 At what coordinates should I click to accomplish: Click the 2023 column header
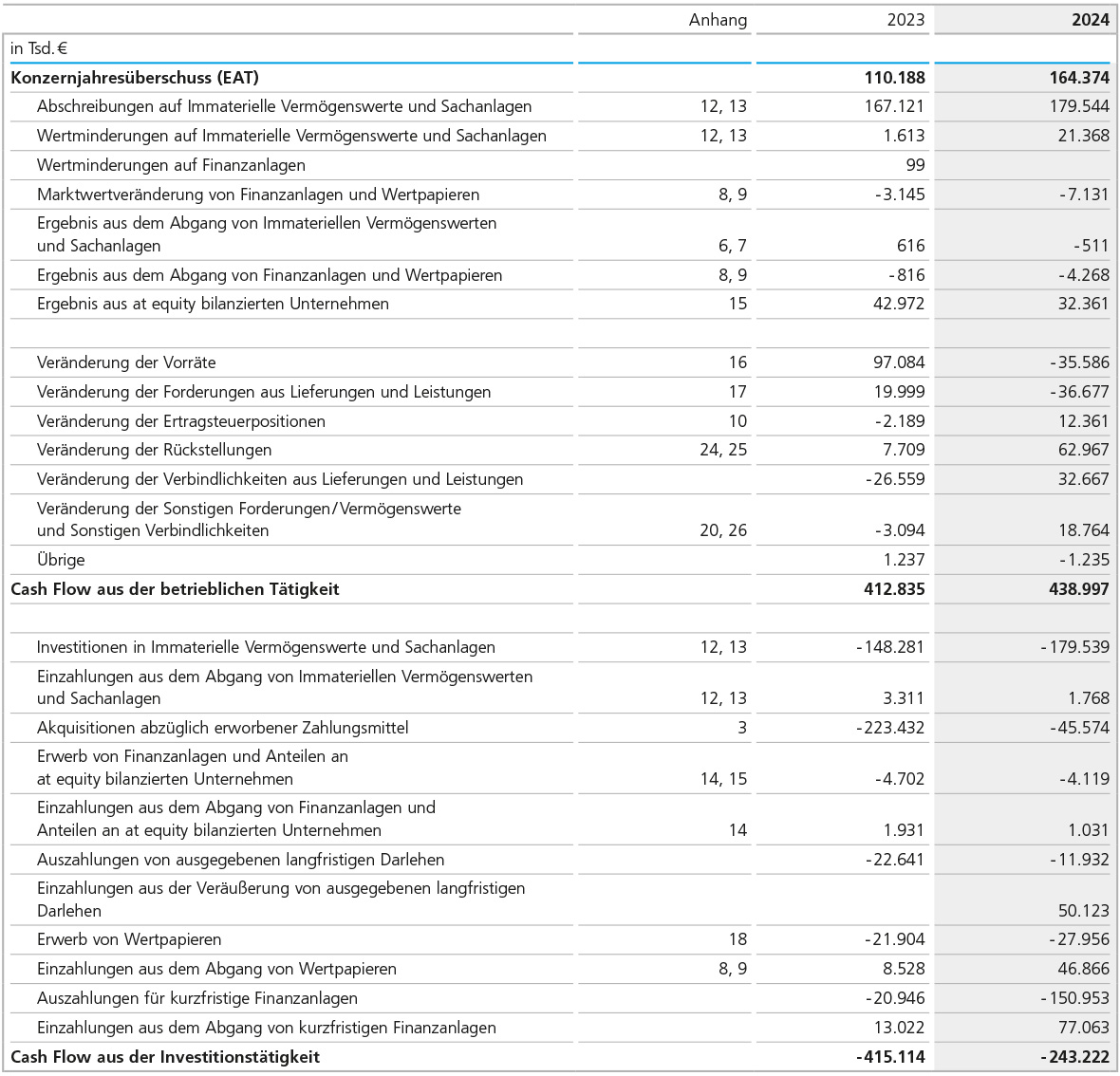pyautogui.click(x=905, y=20)
